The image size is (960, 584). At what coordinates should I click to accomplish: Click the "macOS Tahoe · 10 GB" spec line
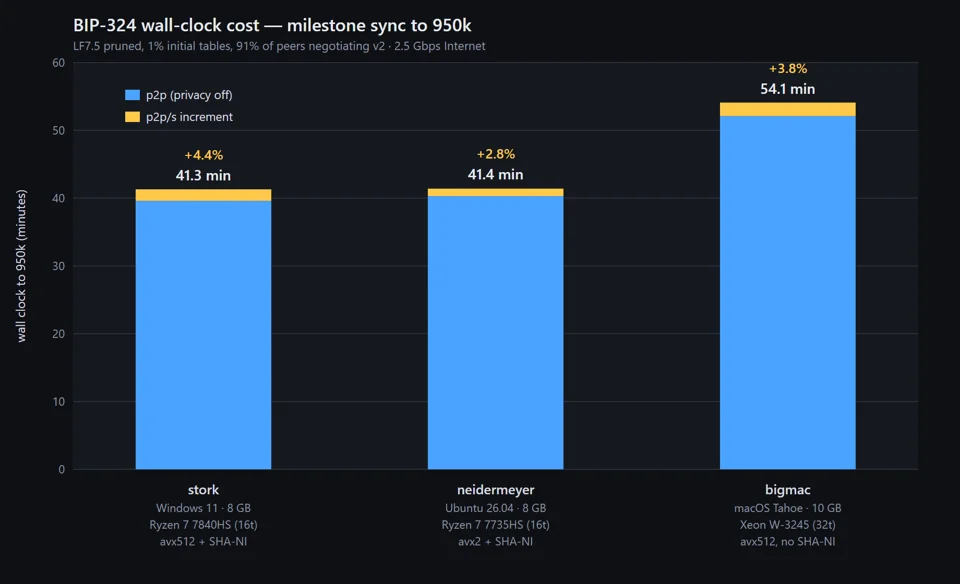coord(788,508)
